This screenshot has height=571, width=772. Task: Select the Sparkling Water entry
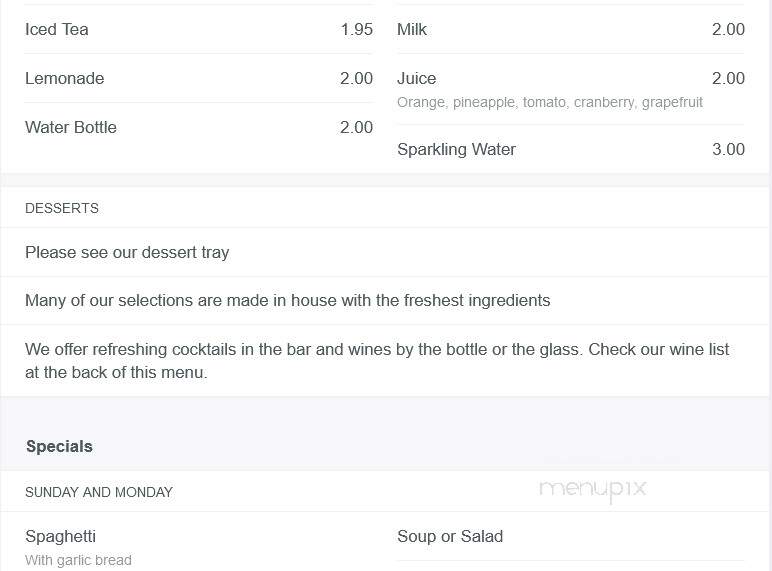click(456, 149)
